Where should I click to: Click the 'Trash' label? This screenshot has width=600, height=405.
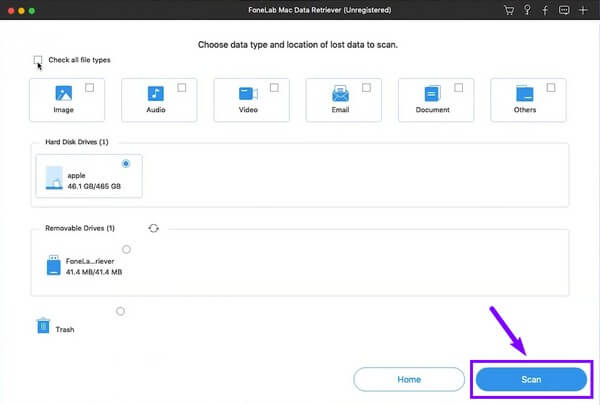coord(65,330)
